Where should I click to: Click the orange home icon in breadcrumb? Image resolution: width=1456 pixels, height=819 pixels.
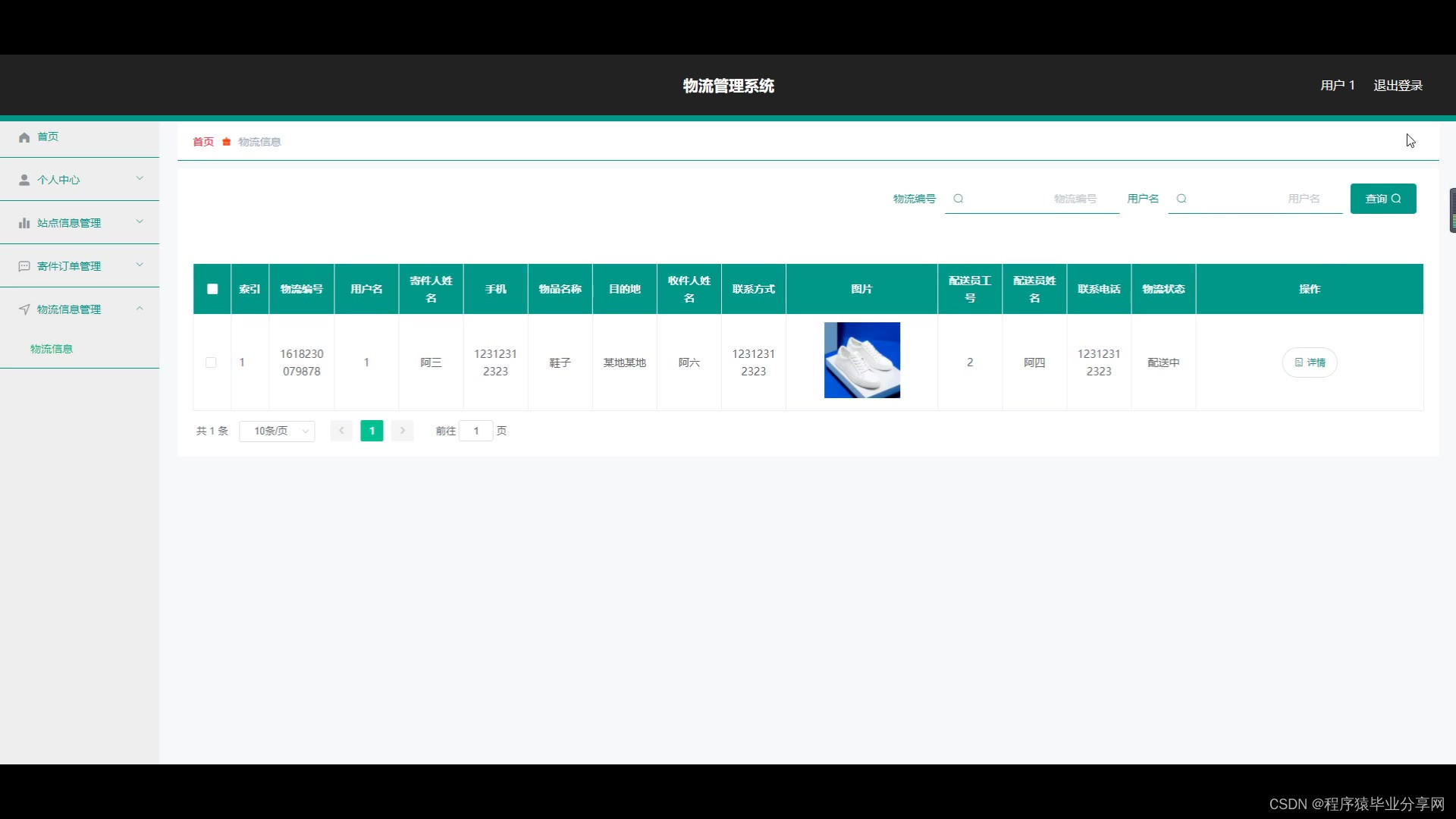coord(226,142)
